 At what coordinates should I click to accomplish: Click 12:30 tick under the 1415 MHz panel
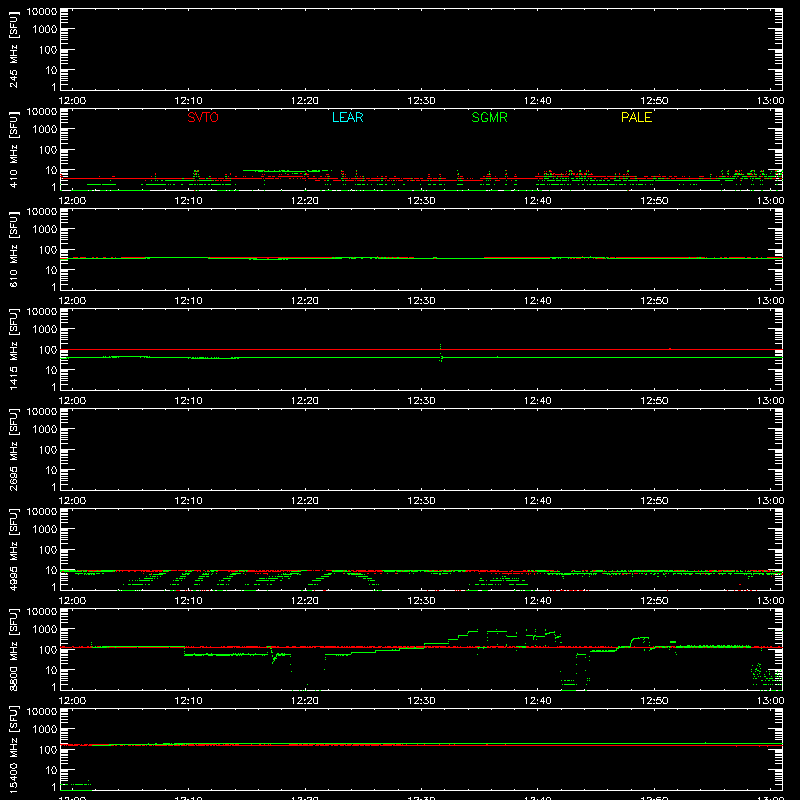click(x=421, y=401)
